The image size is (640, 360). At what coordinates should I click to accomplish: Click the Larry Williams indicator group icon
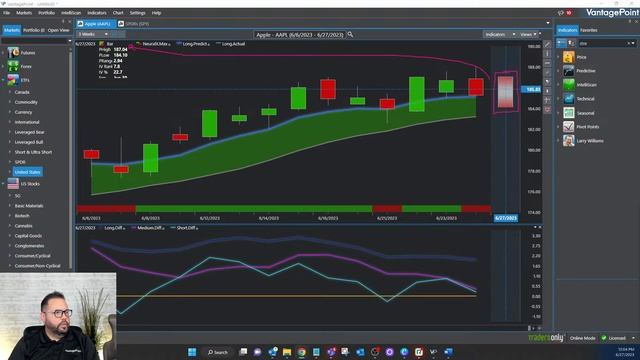coord(569,141)
